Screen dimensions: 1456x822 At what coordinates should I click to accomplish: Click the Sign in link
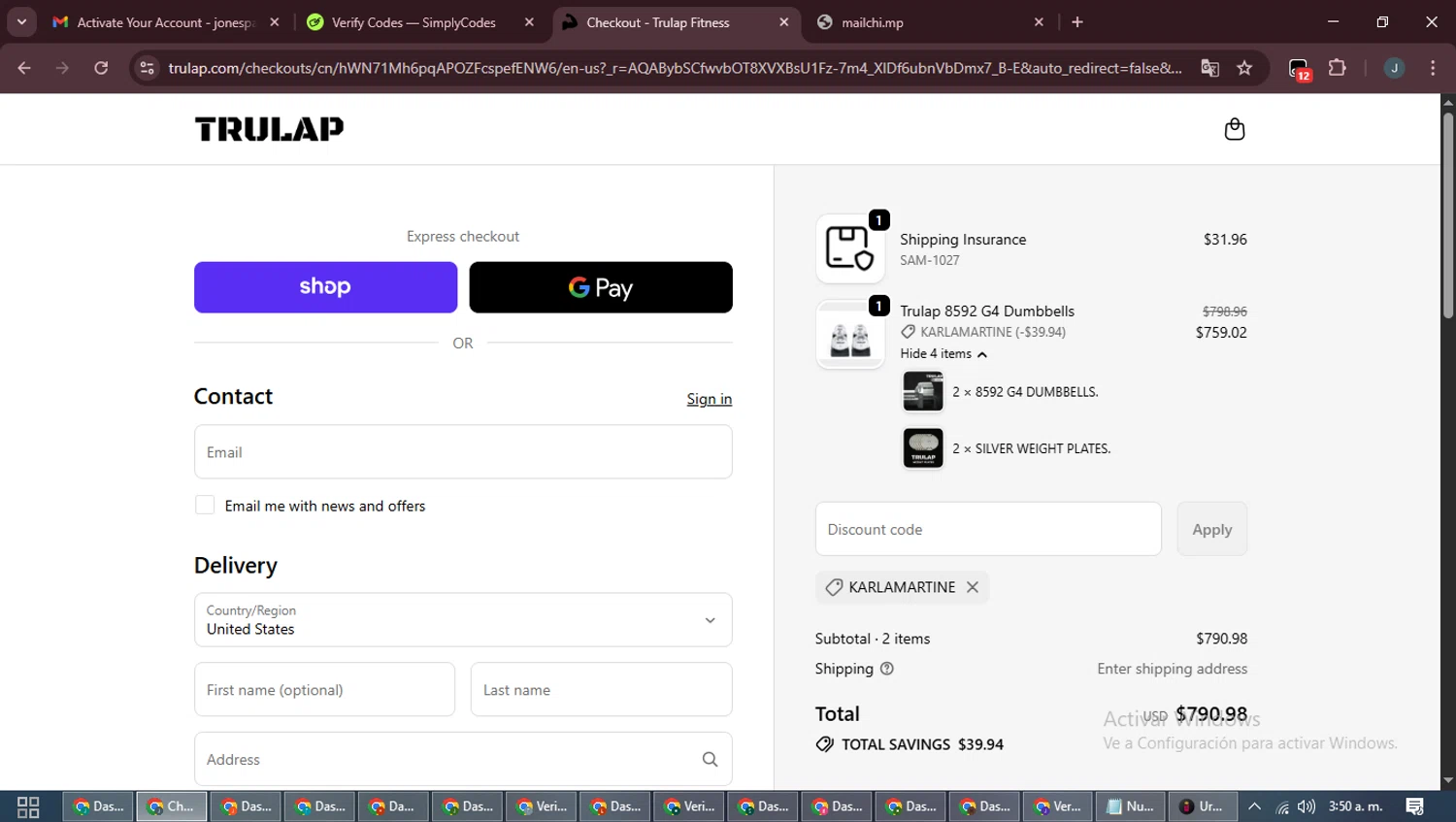tap(710, 399)
